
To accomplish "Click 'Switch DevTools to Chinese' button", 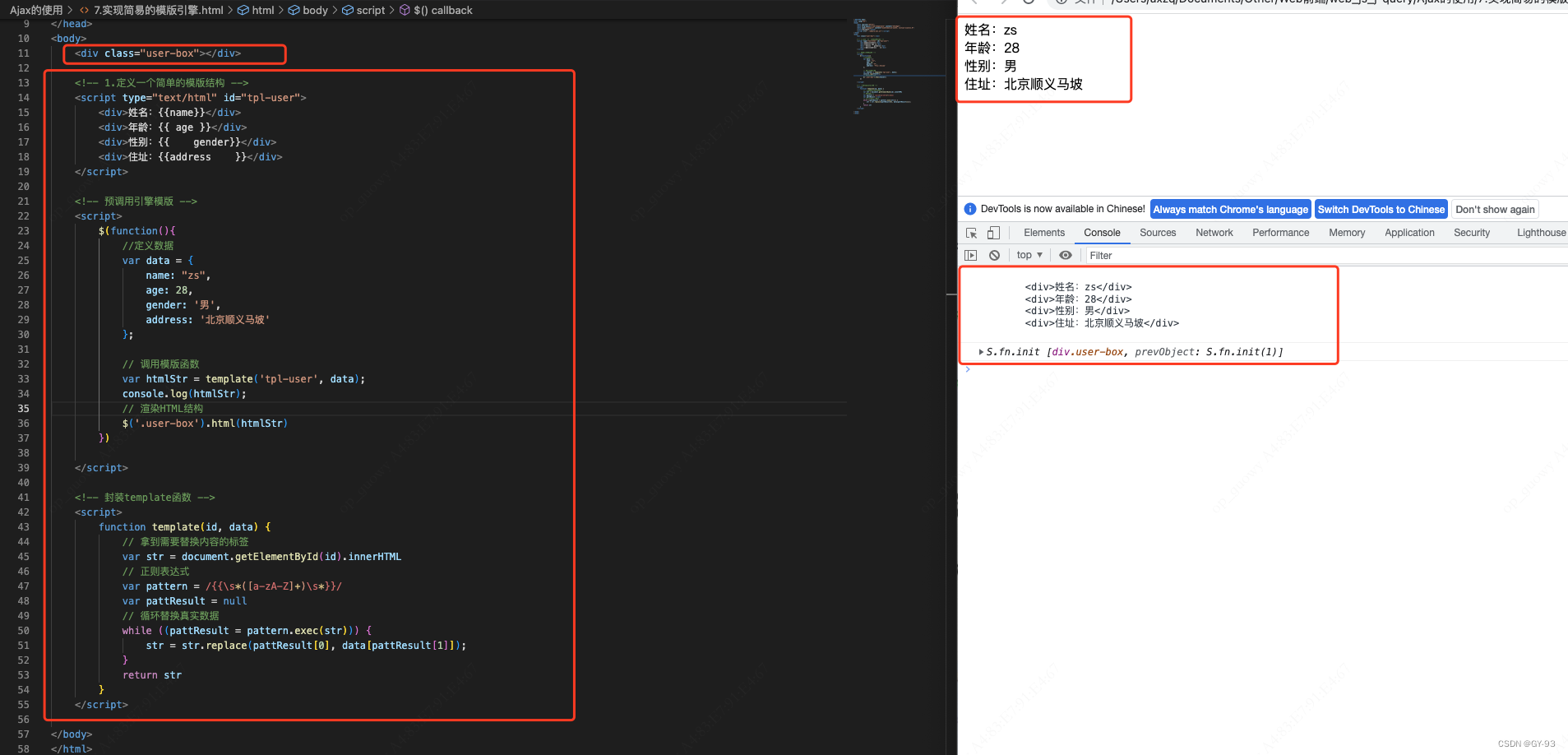I will (x=1381, y=210).
